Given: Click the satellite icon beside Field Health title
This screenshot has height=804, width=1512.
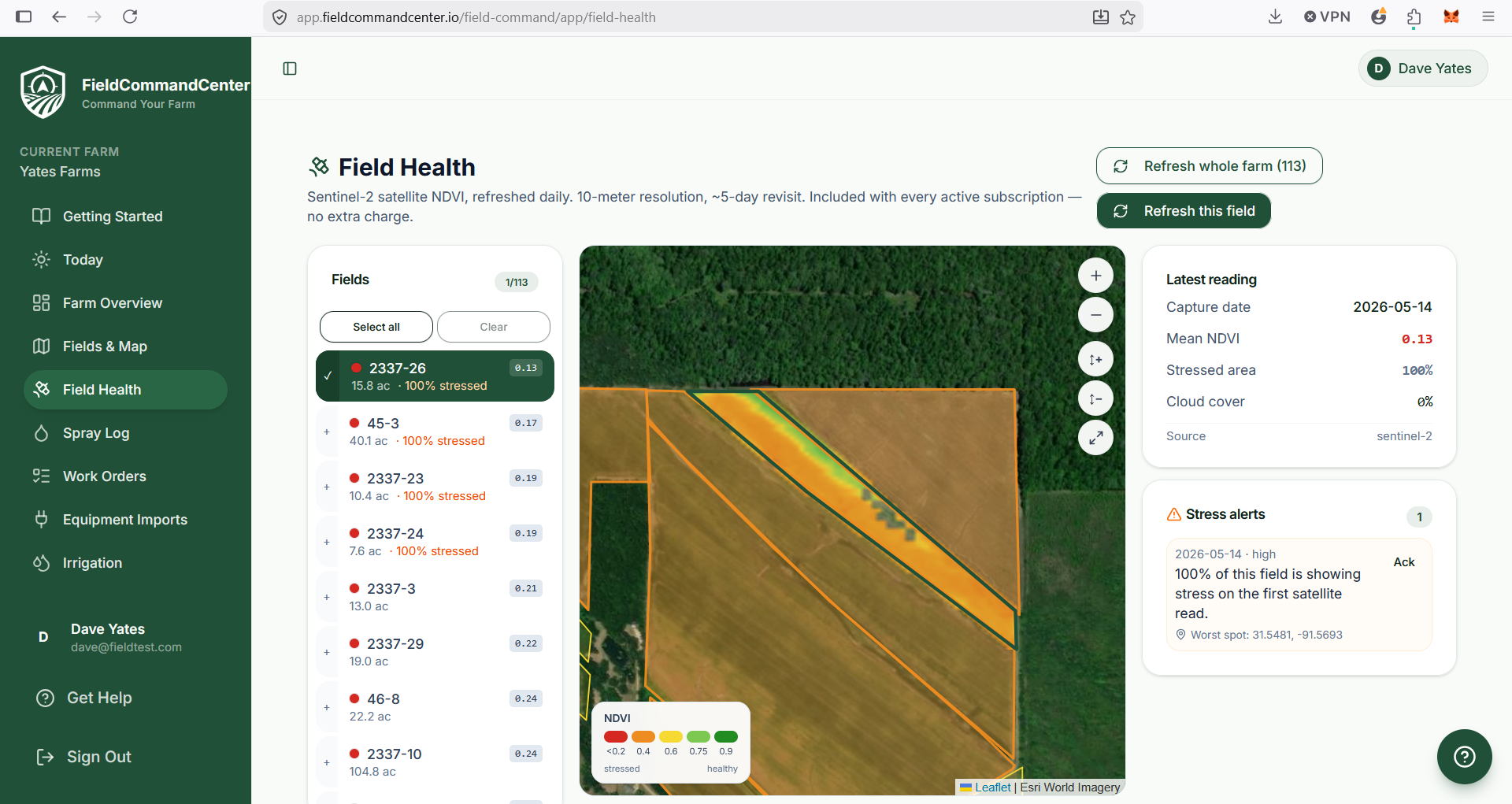Looking at the screenshot, I should coord(319,166).
